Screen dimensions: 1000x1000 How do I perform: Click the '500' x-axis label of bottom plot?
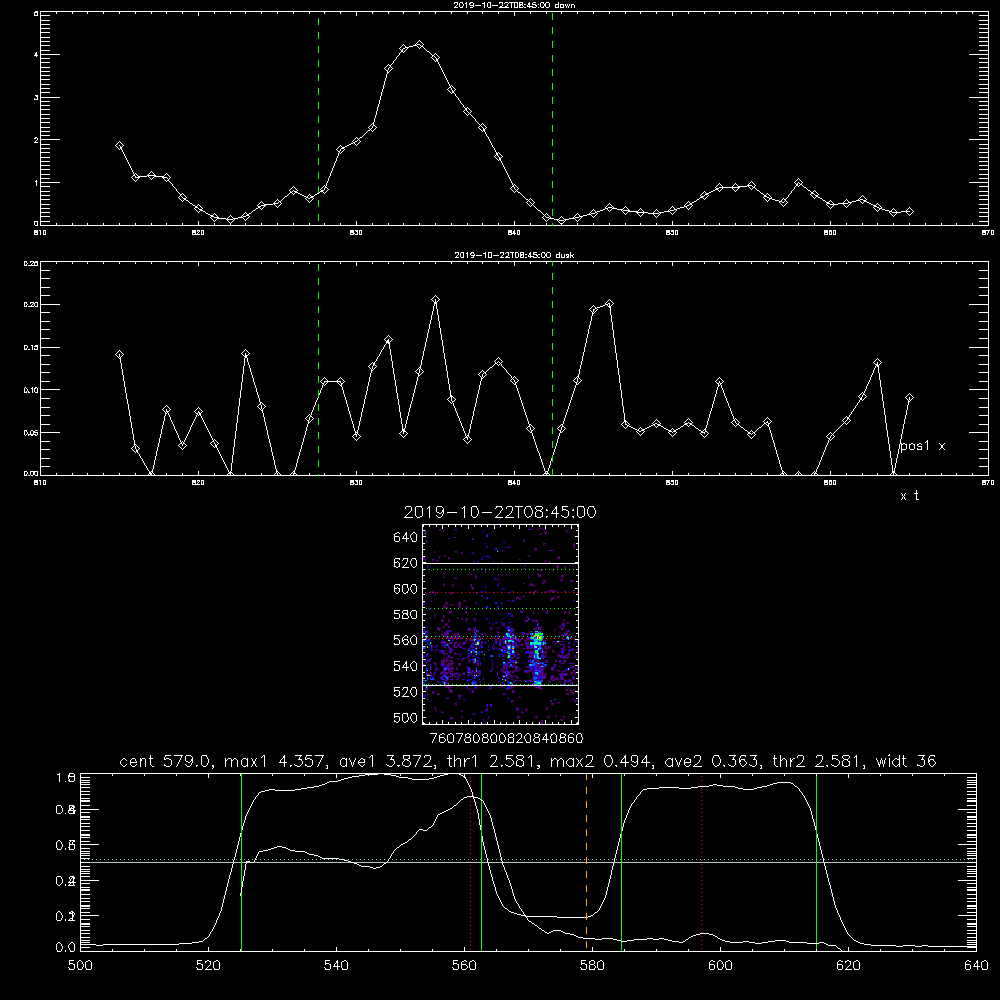80,966
